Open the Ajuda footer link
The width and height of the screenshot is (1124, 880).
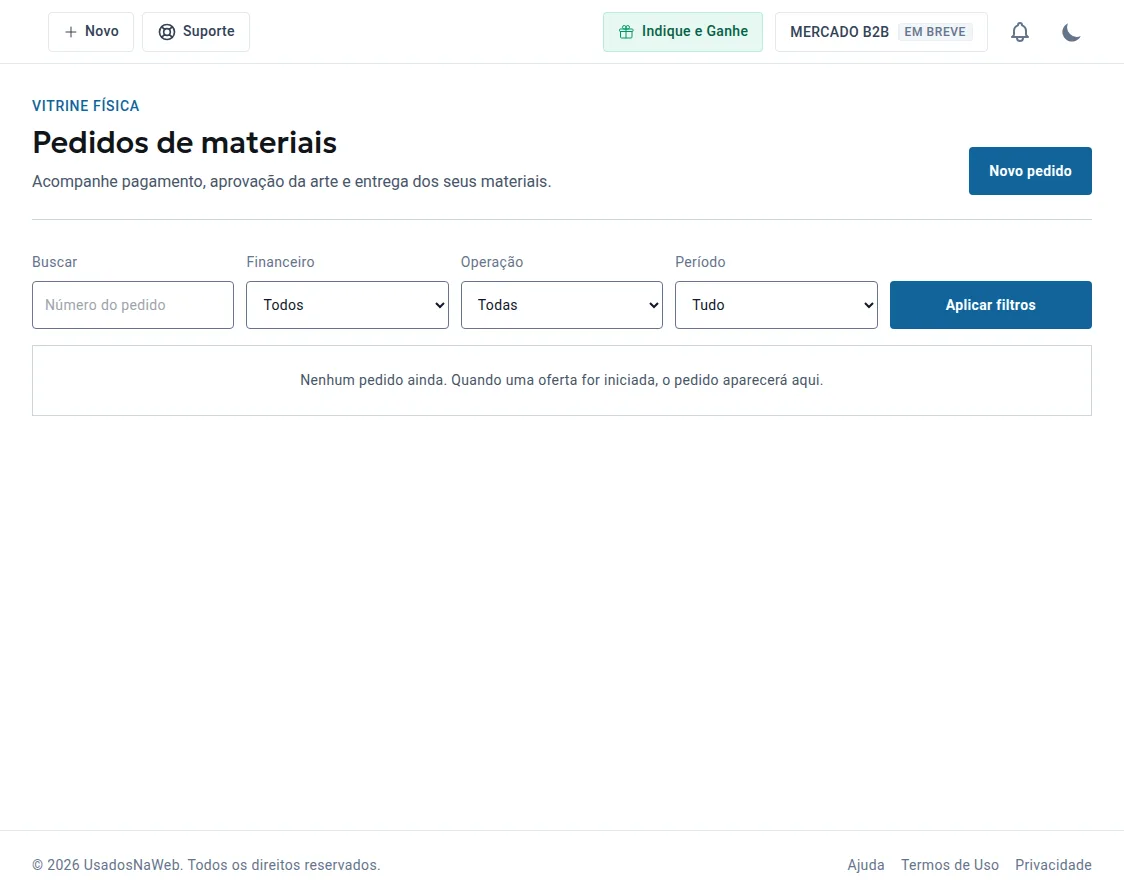(865, 865)
